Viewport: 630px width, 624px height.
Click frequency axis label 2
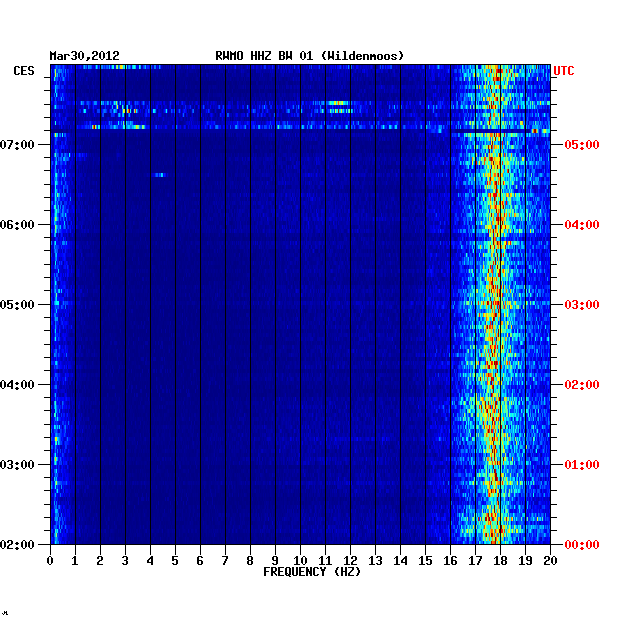(x=100, y=561)
